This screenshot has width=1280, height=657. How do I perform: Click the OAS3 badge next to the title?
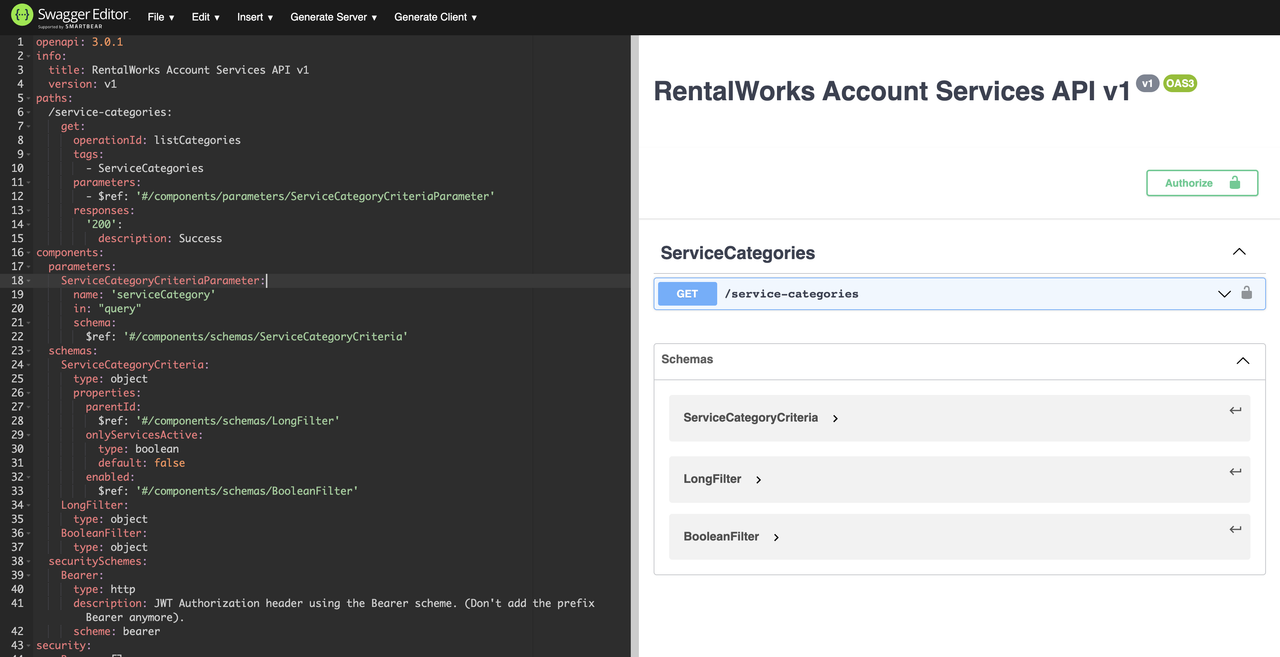point(1180,83)
